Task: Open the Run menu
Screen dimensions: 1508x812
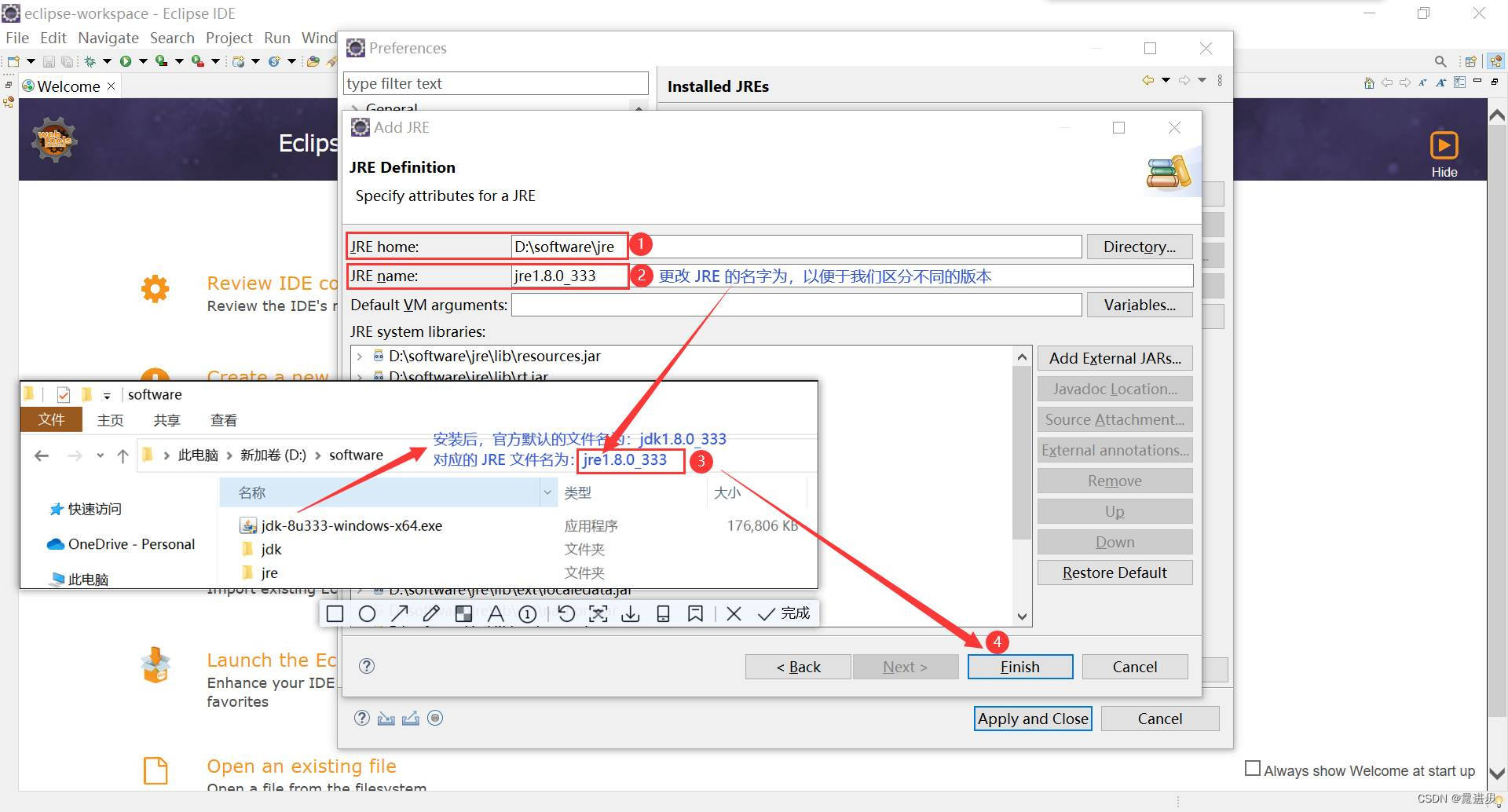Action: coord(276,38)
